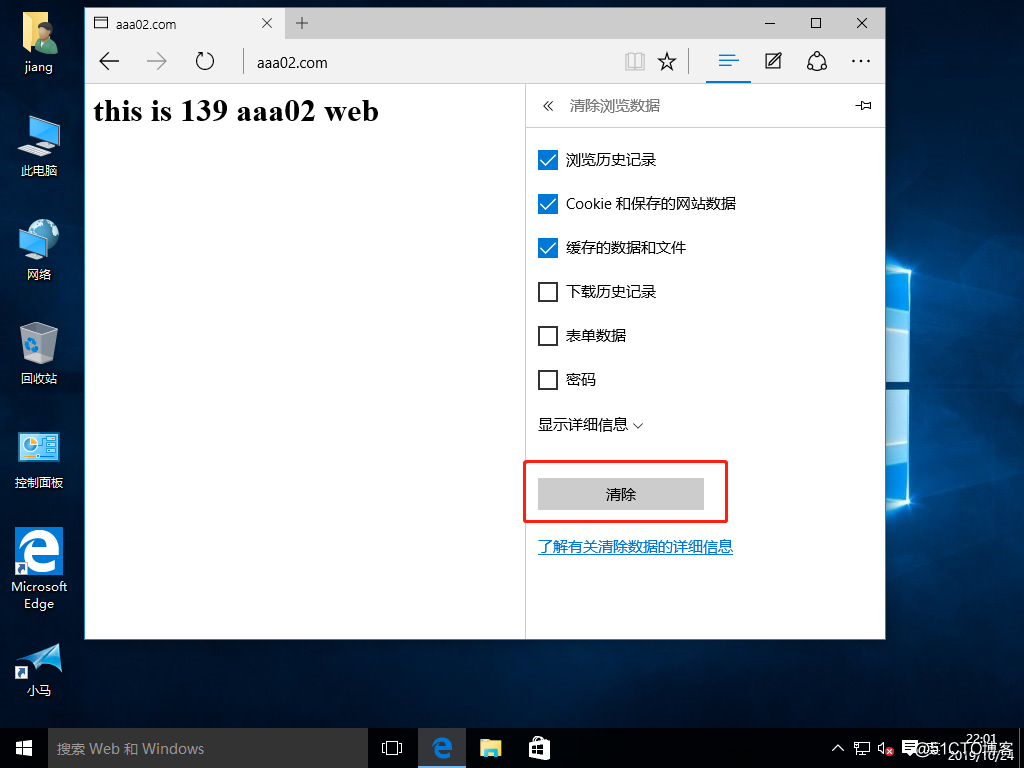This screenshot has width=1024, height=768.
Task: Collapse the panel with the « chevron
Action: [x=548, y=105]
